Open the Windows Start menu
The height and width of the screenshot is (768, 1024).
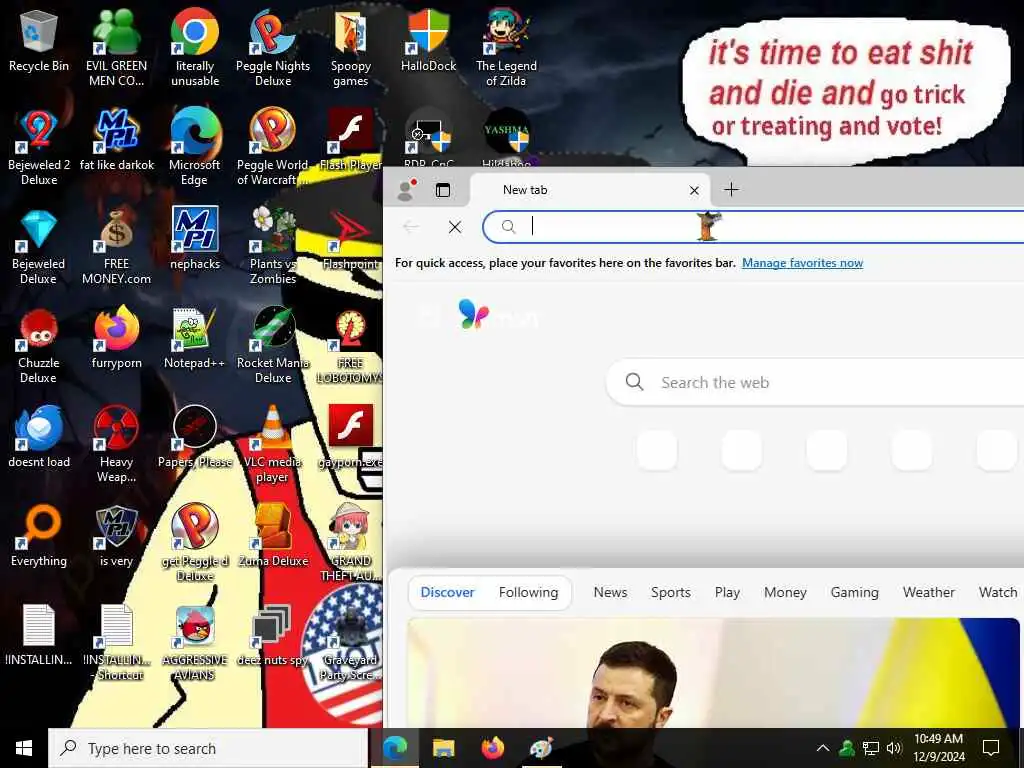point(24,748)
